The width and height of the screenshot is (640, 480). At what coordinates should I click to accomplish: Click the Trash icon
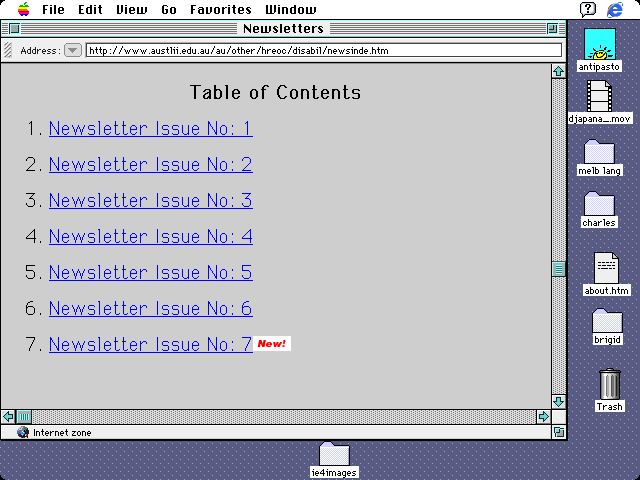609,385
